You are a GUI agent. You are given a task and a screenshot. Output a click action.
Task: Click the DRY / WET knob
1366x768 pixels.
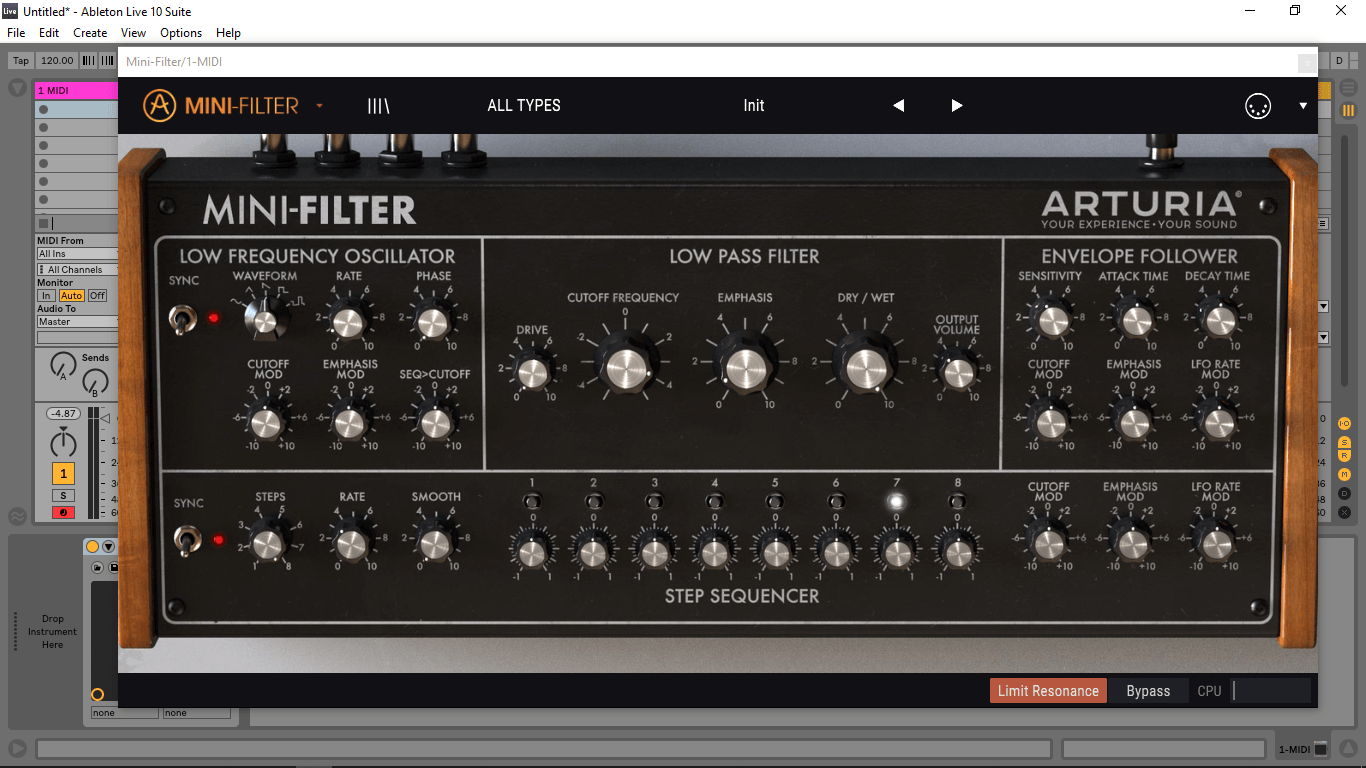click(865, 368)
